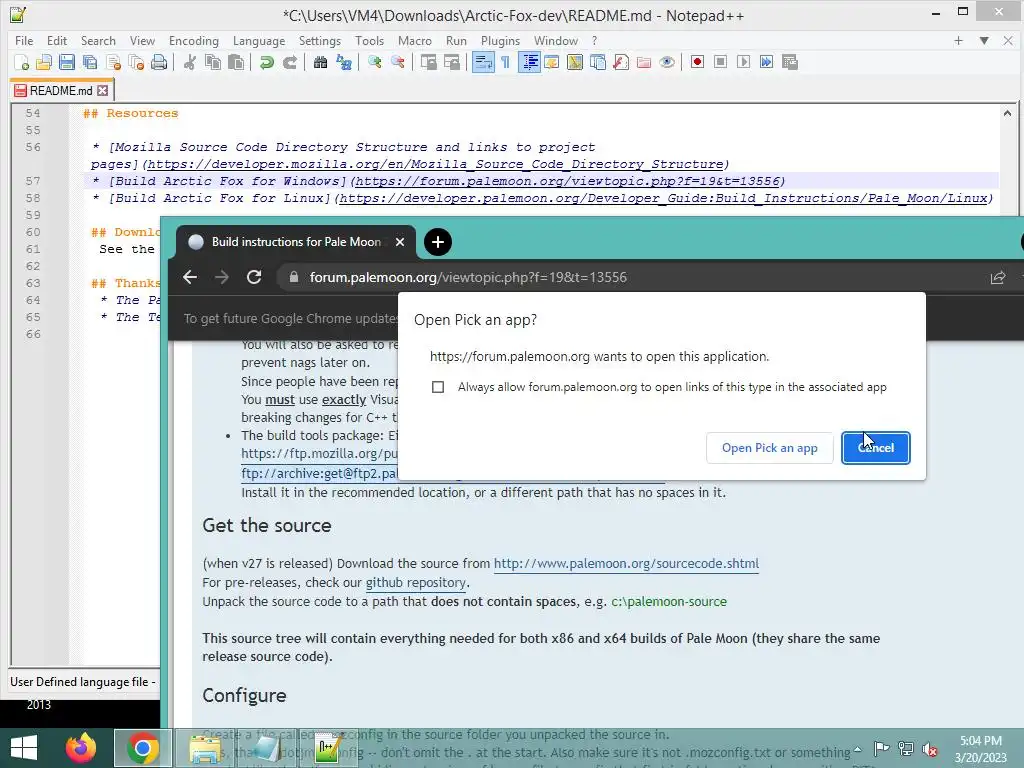Save the currently recorded macro
This screenshot has width=1024, height=768.
[790, 62]
